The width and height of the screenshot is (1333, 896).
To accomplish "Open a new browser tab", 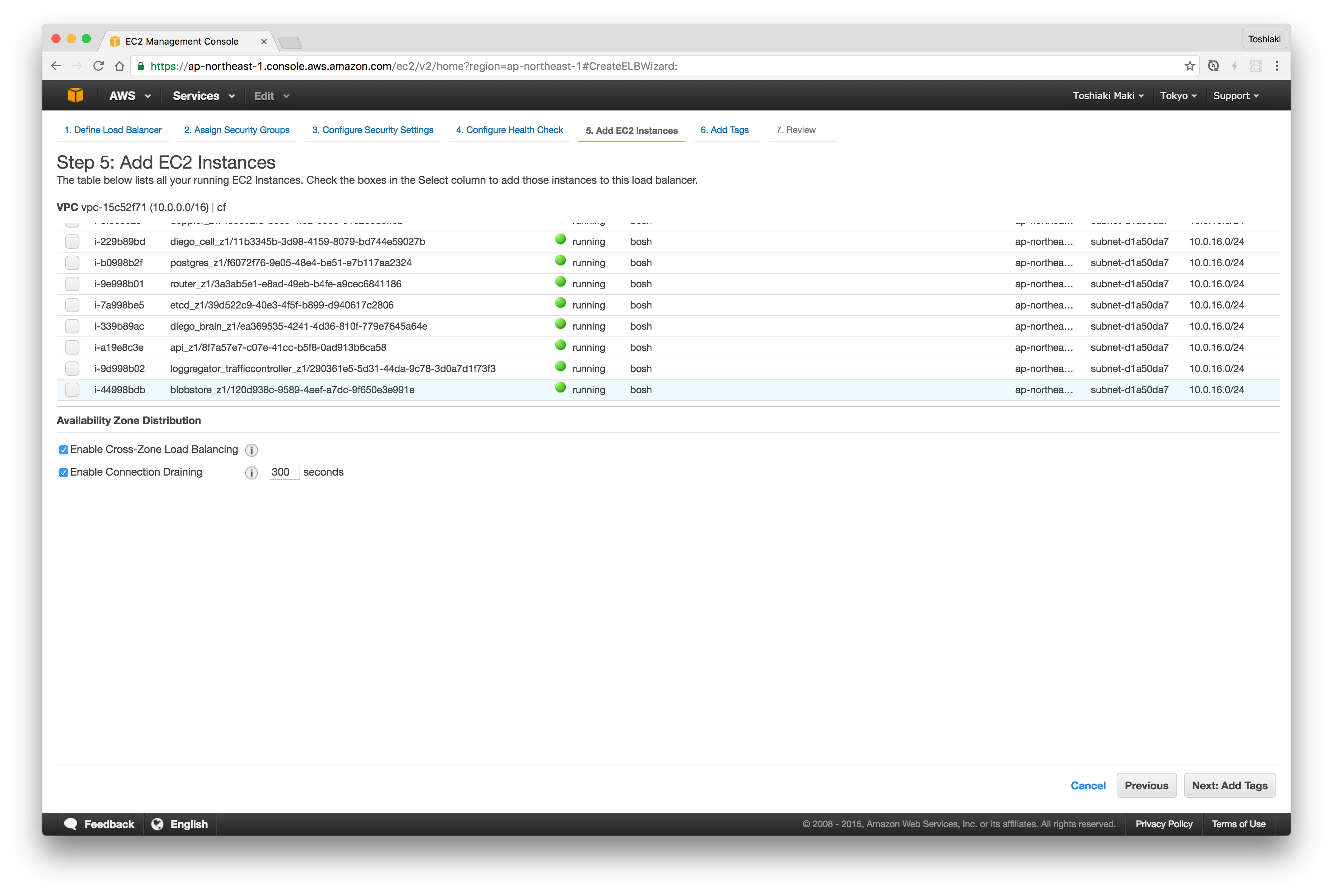I will click(290, 42).
